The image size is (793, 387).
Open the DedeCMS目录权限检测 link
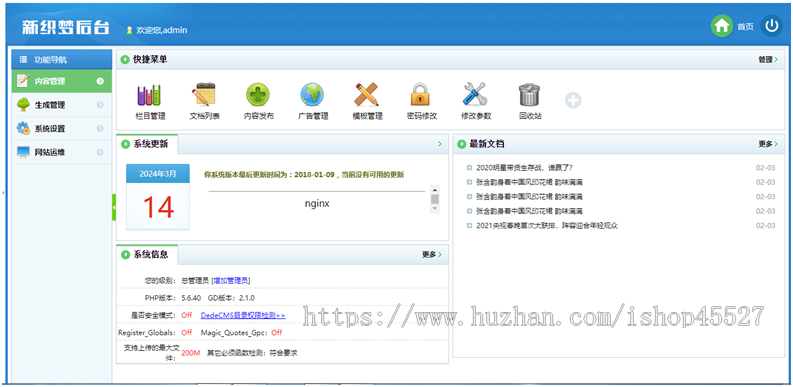(x=243, y=315)
